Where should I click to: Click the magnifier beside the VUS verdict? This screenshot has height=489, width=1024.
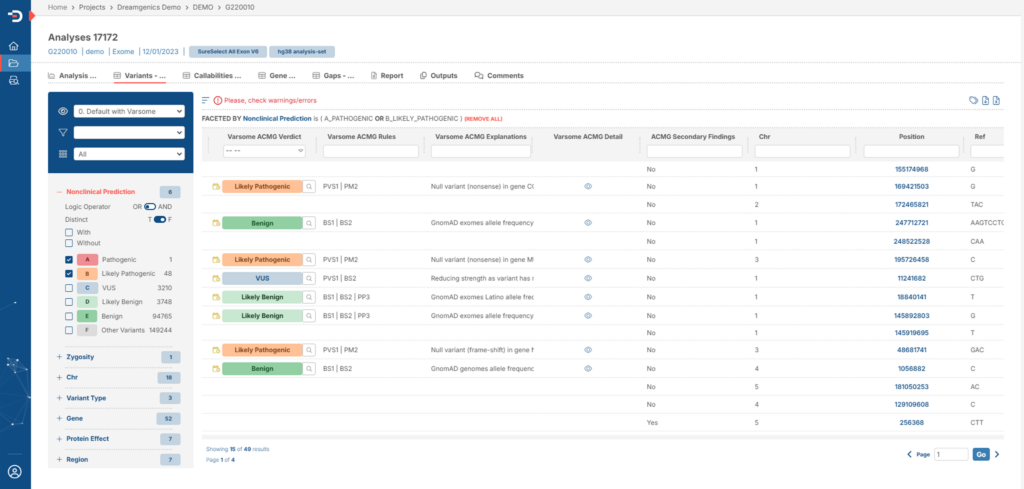pos(309,278)
